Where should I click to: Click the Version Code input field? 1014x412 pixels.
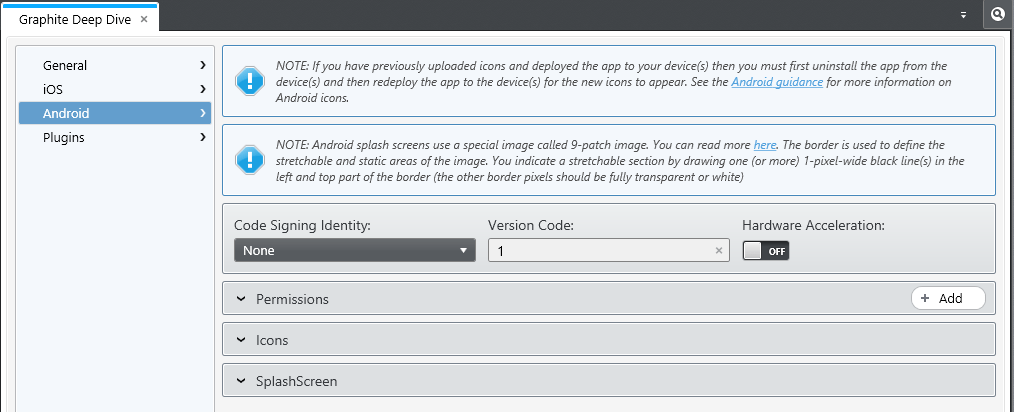pyautogui.click(x=609, y=250)
